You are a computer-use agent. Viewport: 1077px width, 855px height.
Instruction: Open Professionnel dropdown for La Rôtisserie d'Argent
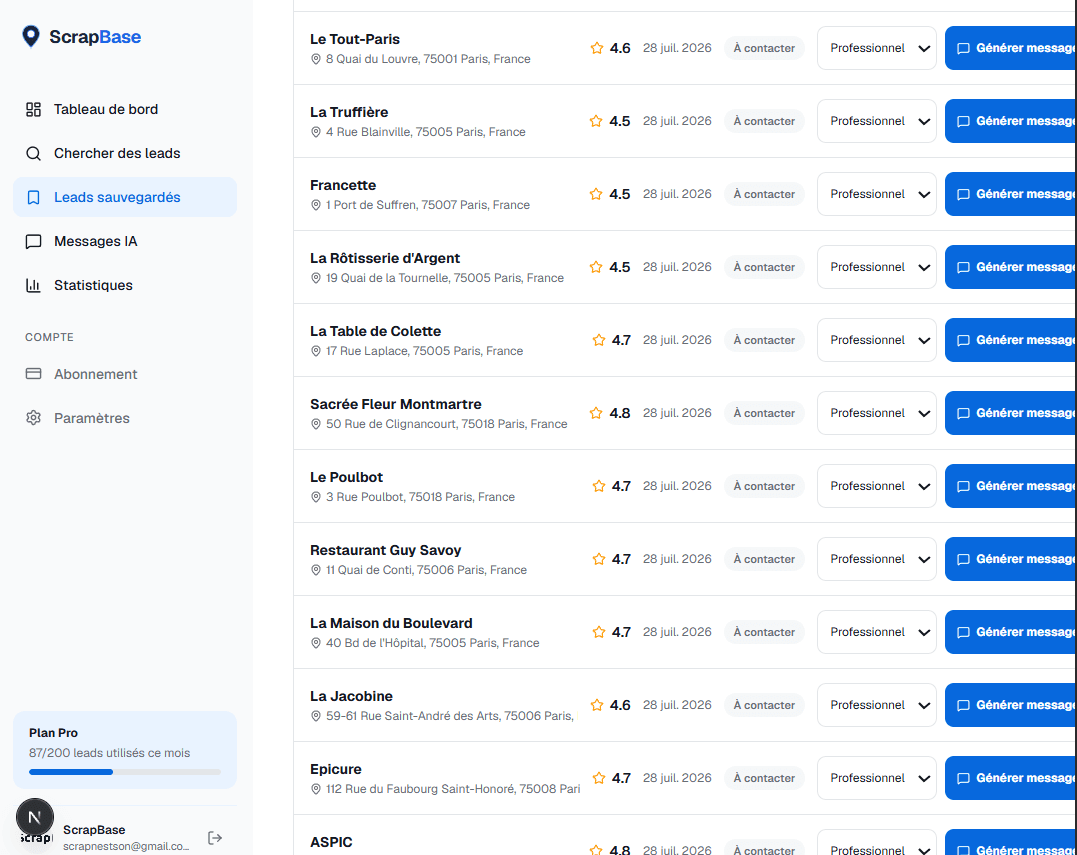[x=876, y=267]
